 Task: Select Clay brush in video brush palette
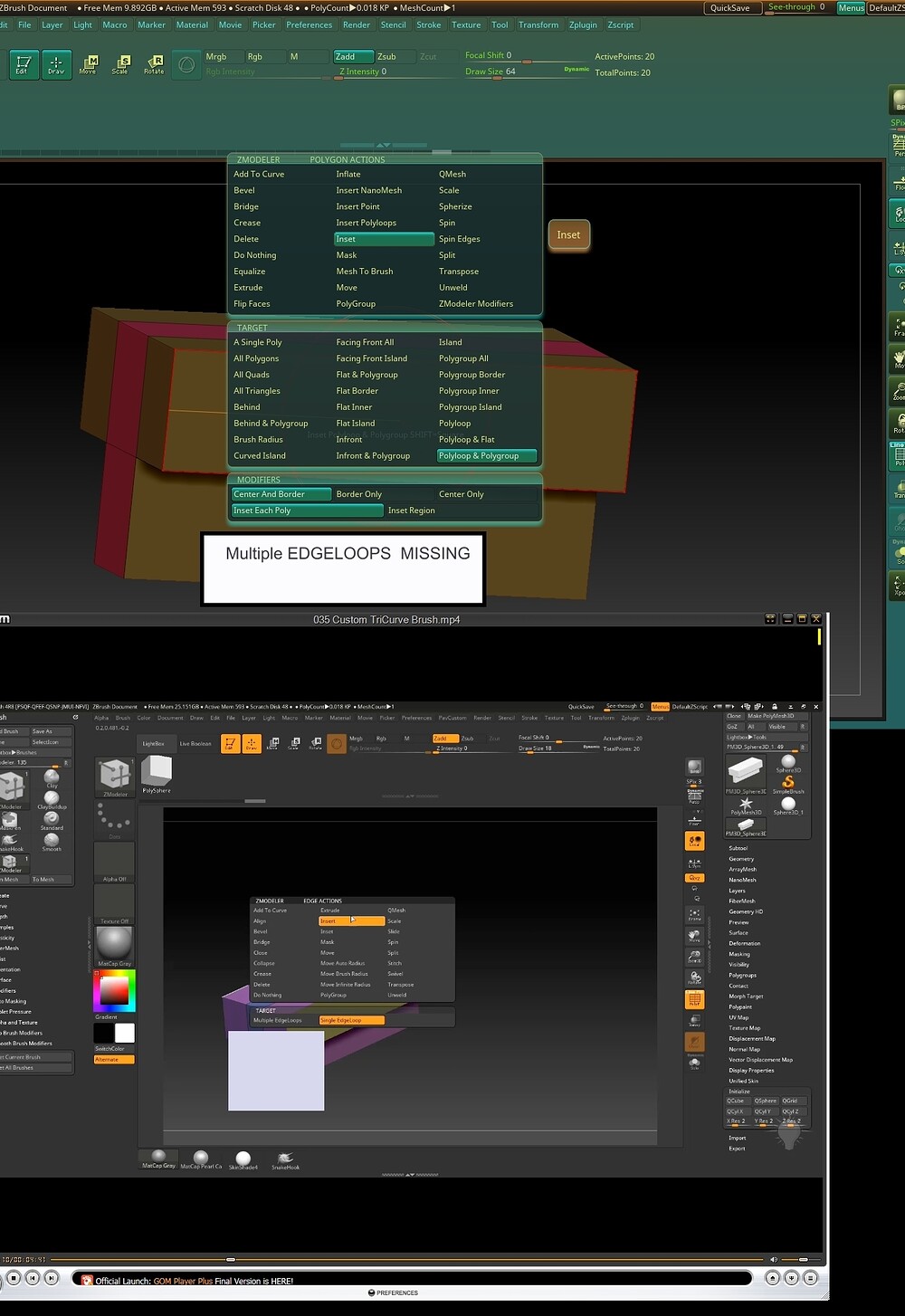tap(52, 778)
